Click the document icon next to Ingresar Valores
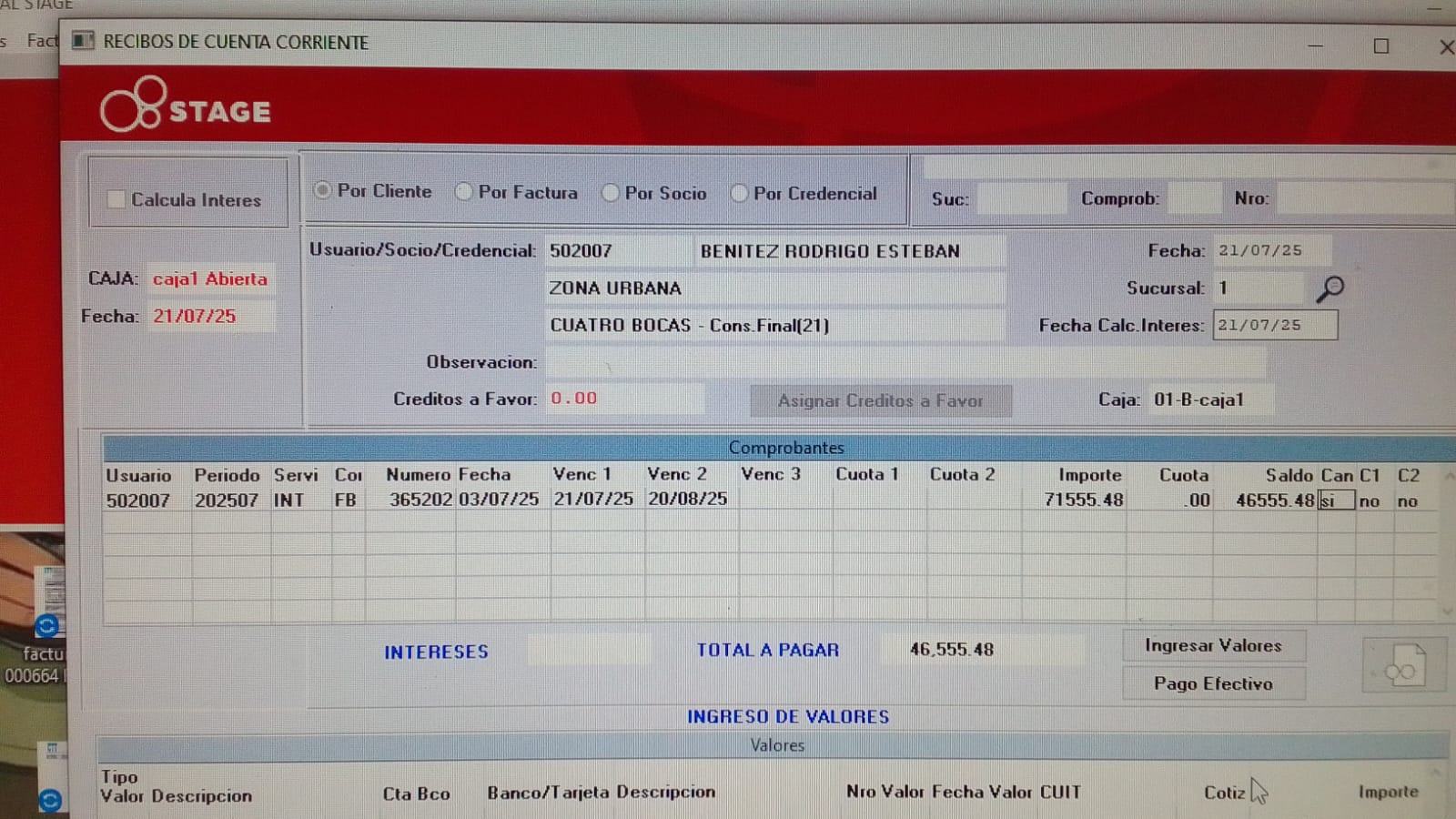The width and height of the screenshot is (1456, 819). [x=1404, y=666]
